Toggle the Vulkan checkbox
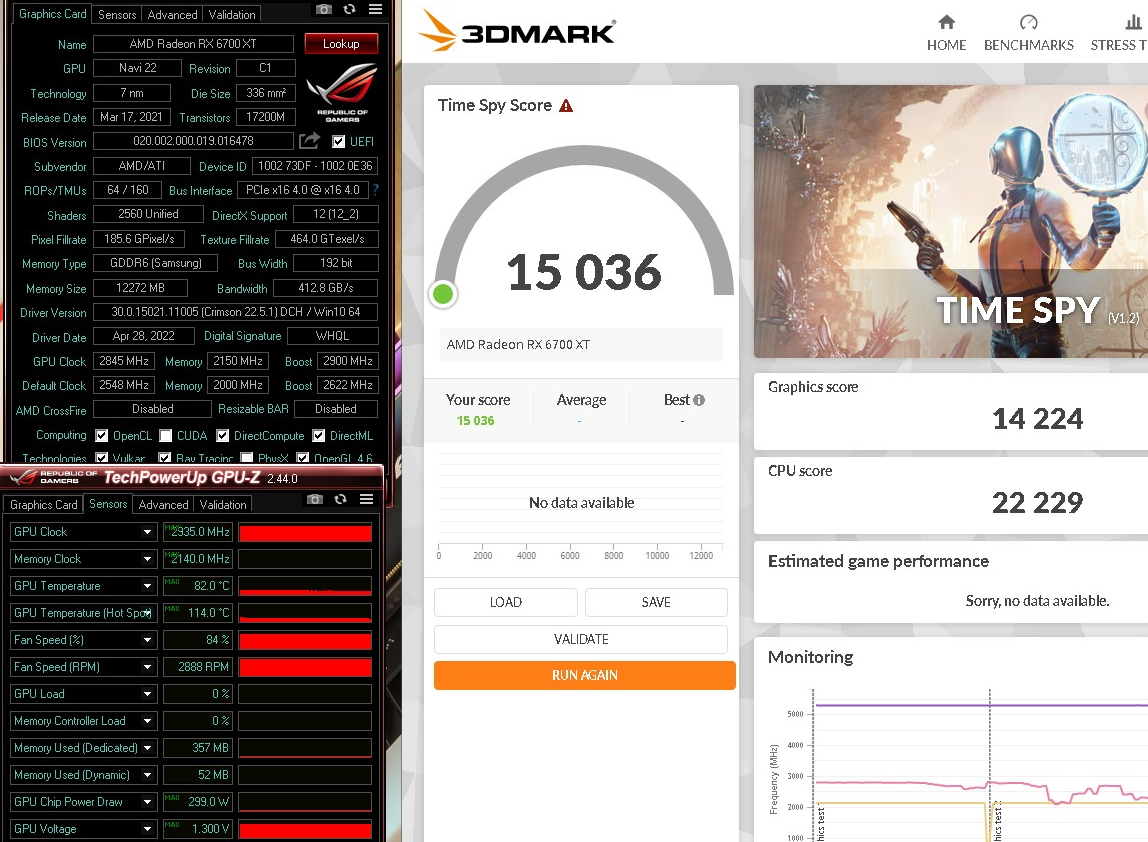Viewport: 1148px width, 842px height. point(102,458)
